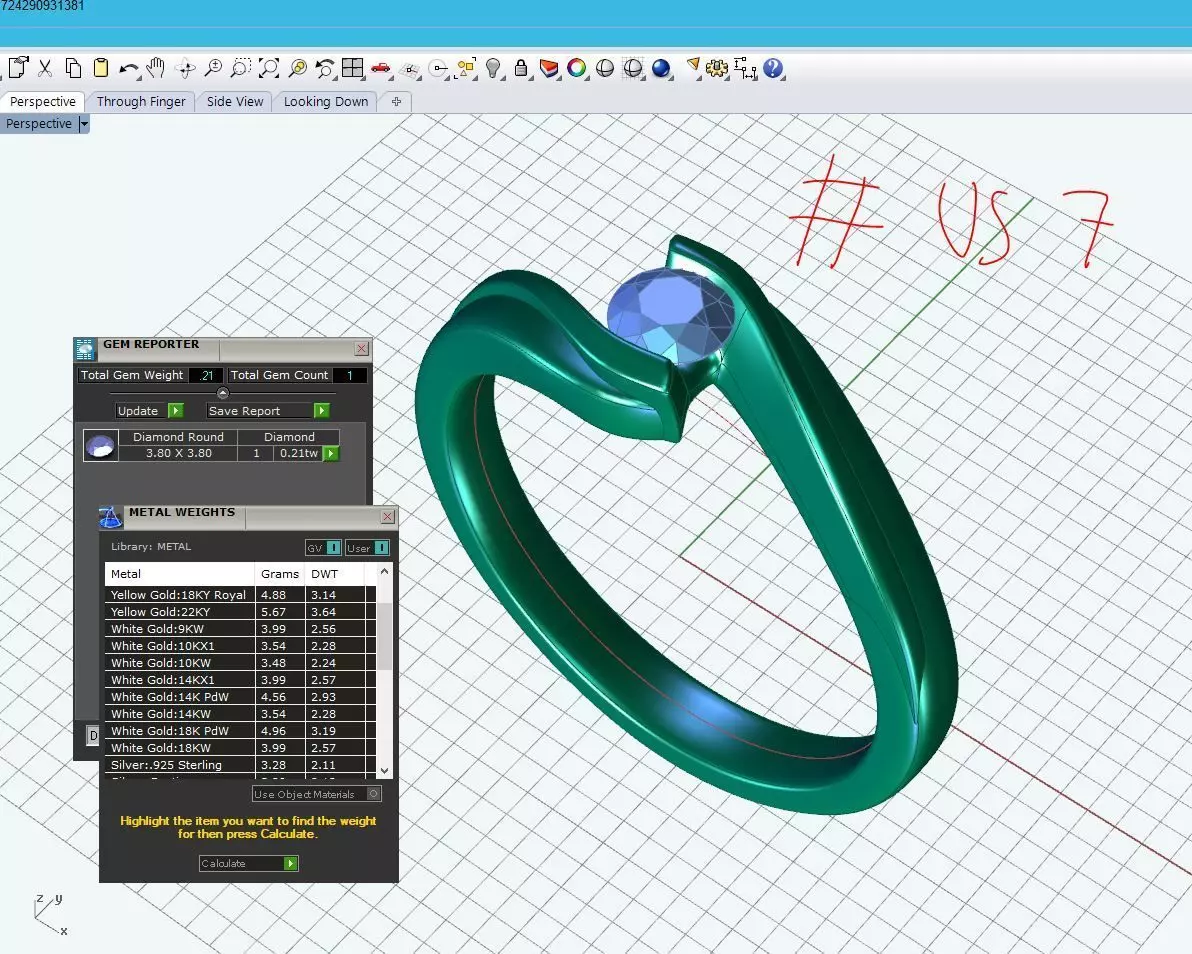Screen dimensions: 1192x954
Task: Click the red car view icon
Action: pyautogui.click(x=381, y=69)
